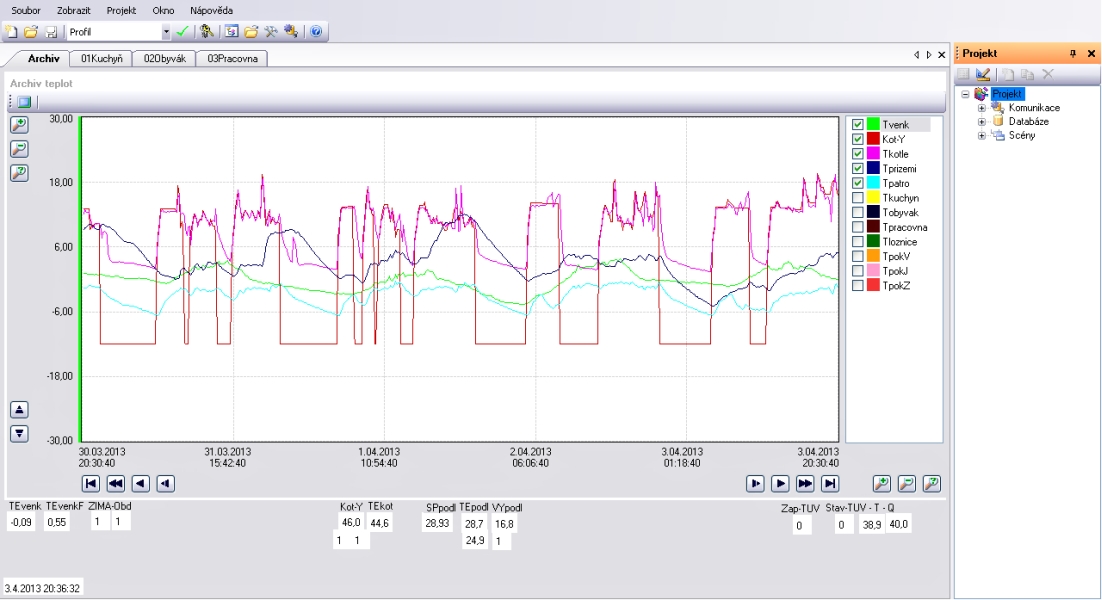
Task: Click the open folder icon next to the tools icon
Action: (x=251, y=32)
